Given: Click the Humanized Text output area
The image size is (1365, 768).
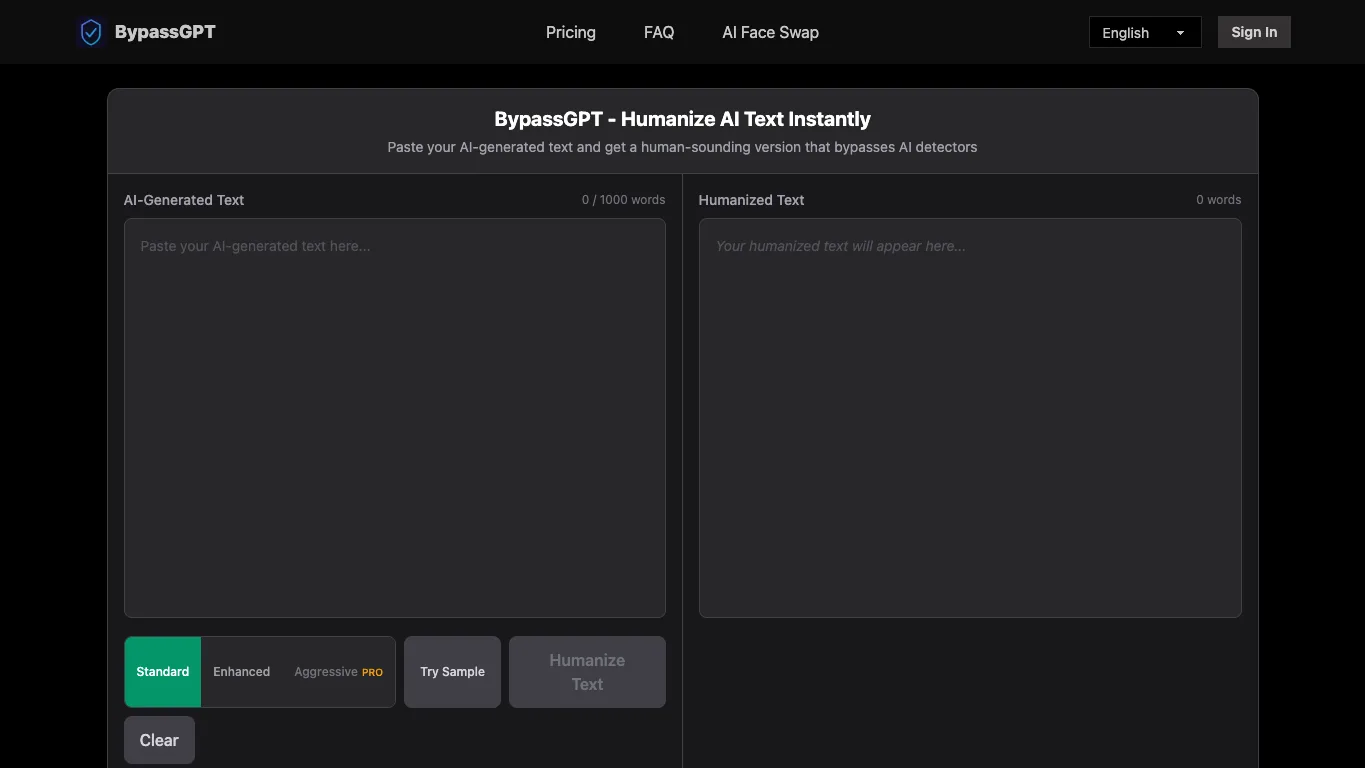Looking at the screenshot, I should click(x=970, y=418).
